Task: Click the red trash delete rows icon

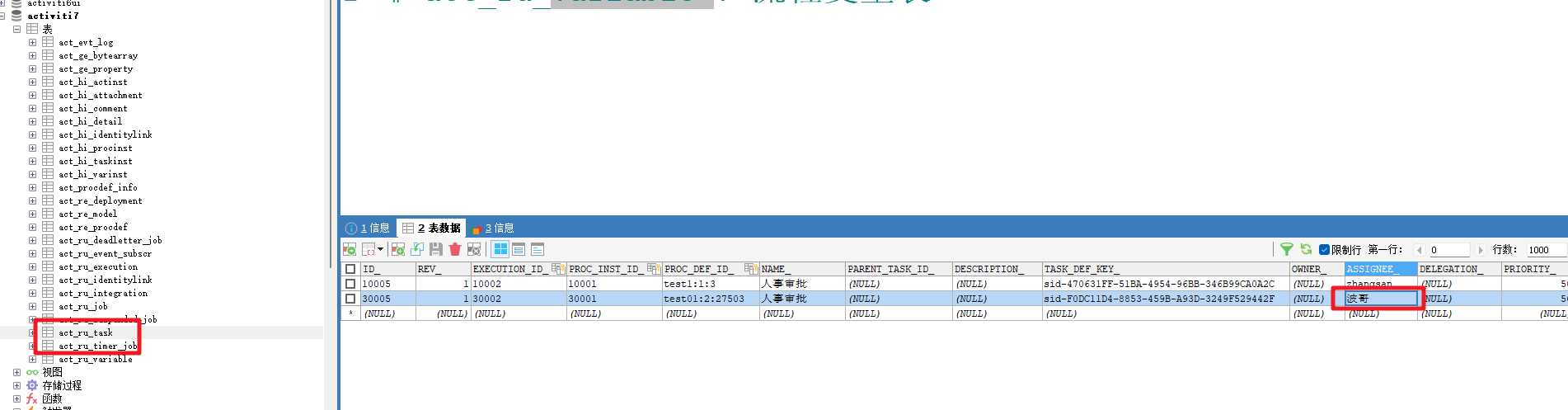Action: coord(454,249)
